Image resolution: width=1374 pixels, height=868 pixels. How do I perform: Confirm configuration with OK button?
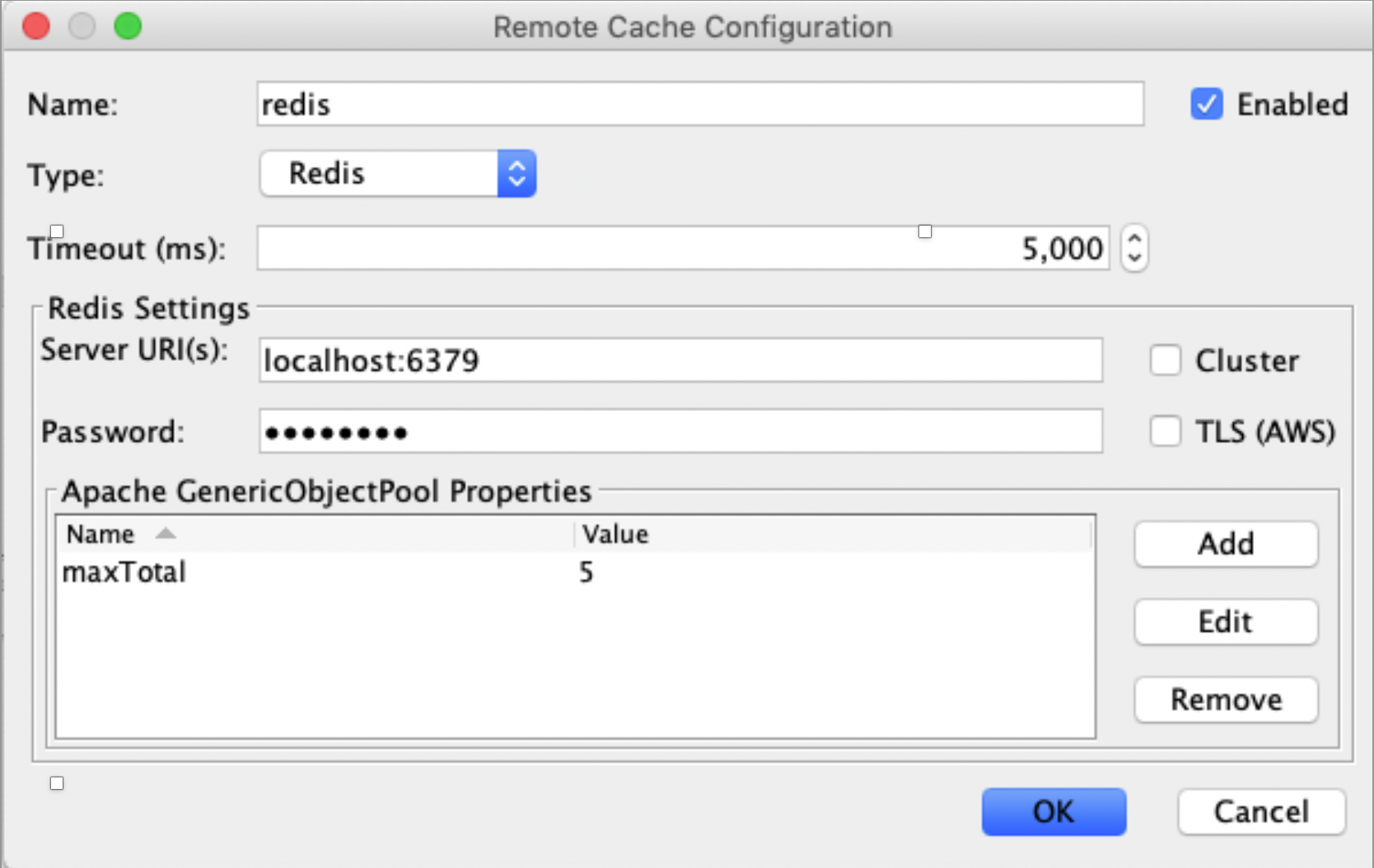(x=1053, y=812)
